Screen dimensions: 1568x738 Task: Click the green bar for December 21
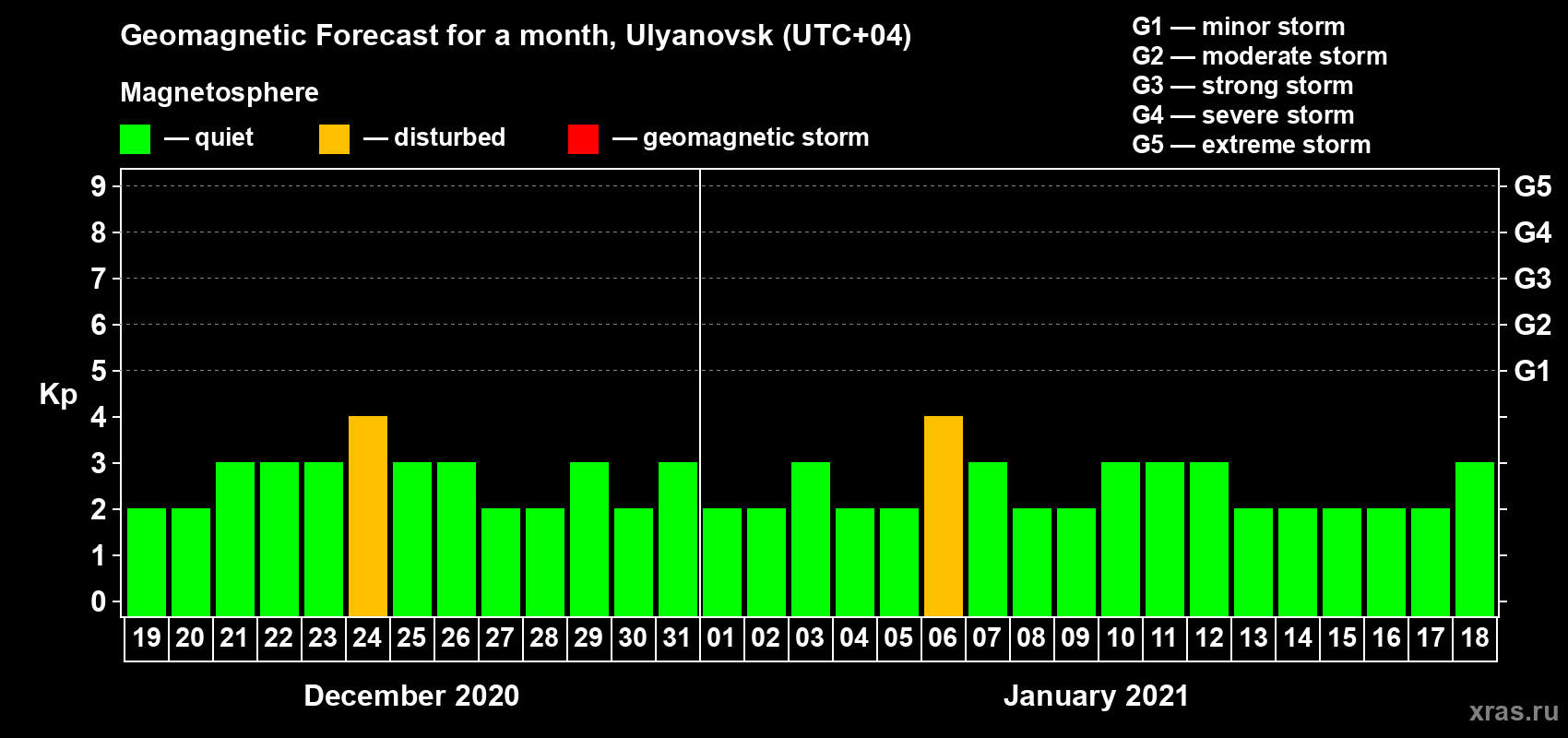pyautogui.click(x=235, y=540)
